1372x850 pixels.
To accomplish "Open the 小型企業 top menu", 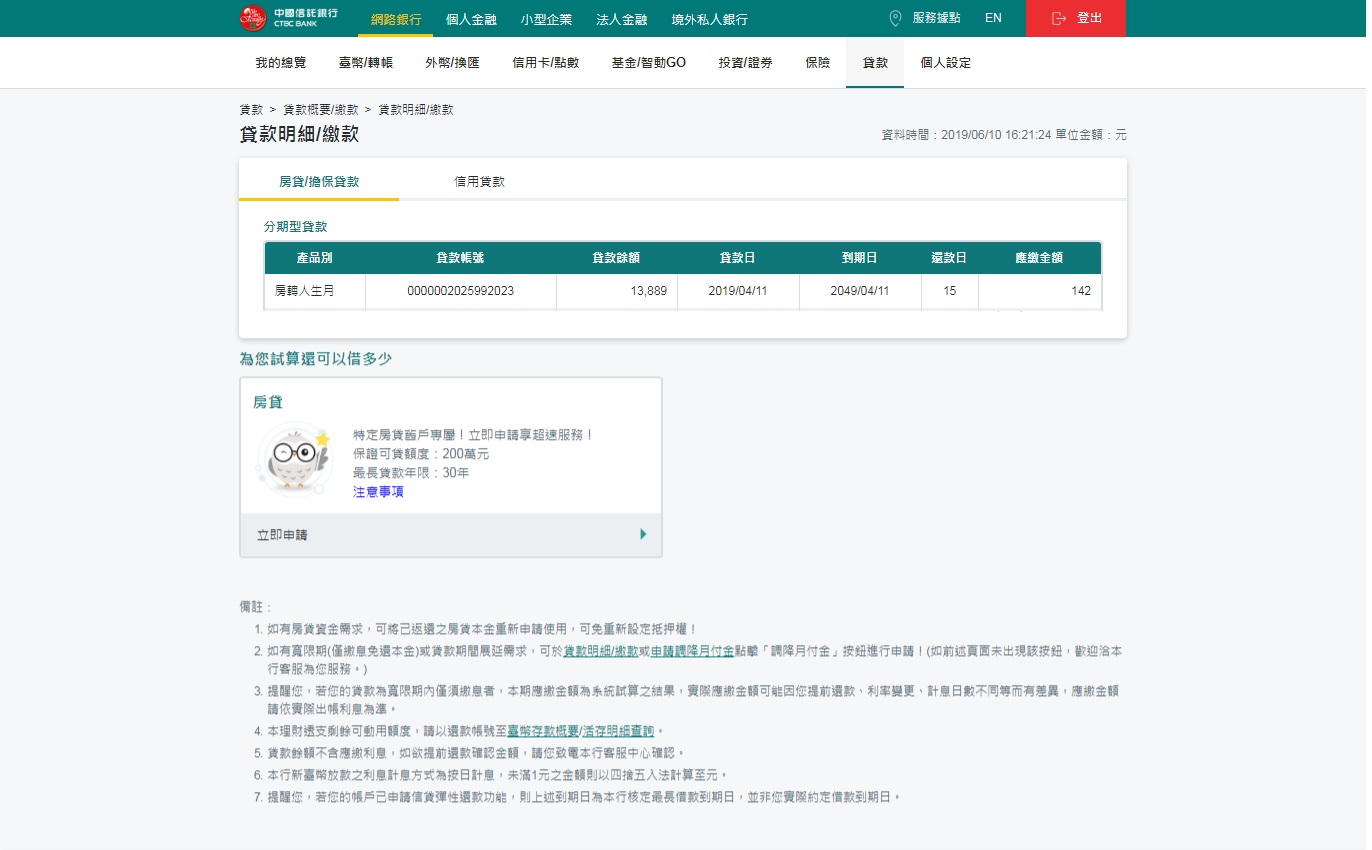I will click(x=546, y=19).
